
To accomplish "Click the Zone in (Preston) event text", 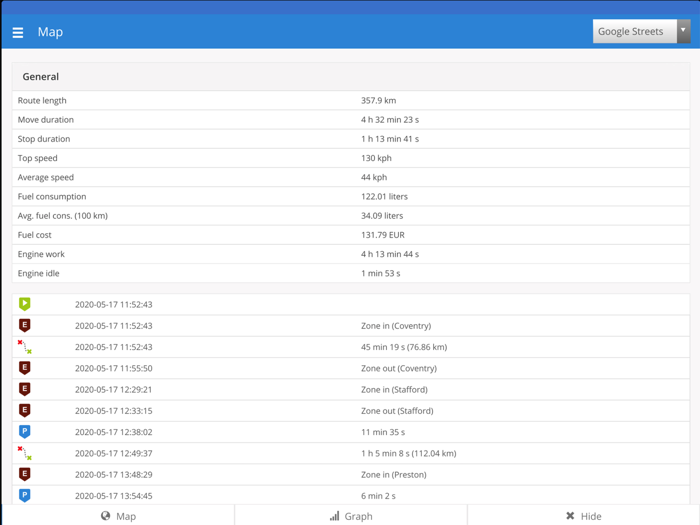I will (x=394, y=475).
